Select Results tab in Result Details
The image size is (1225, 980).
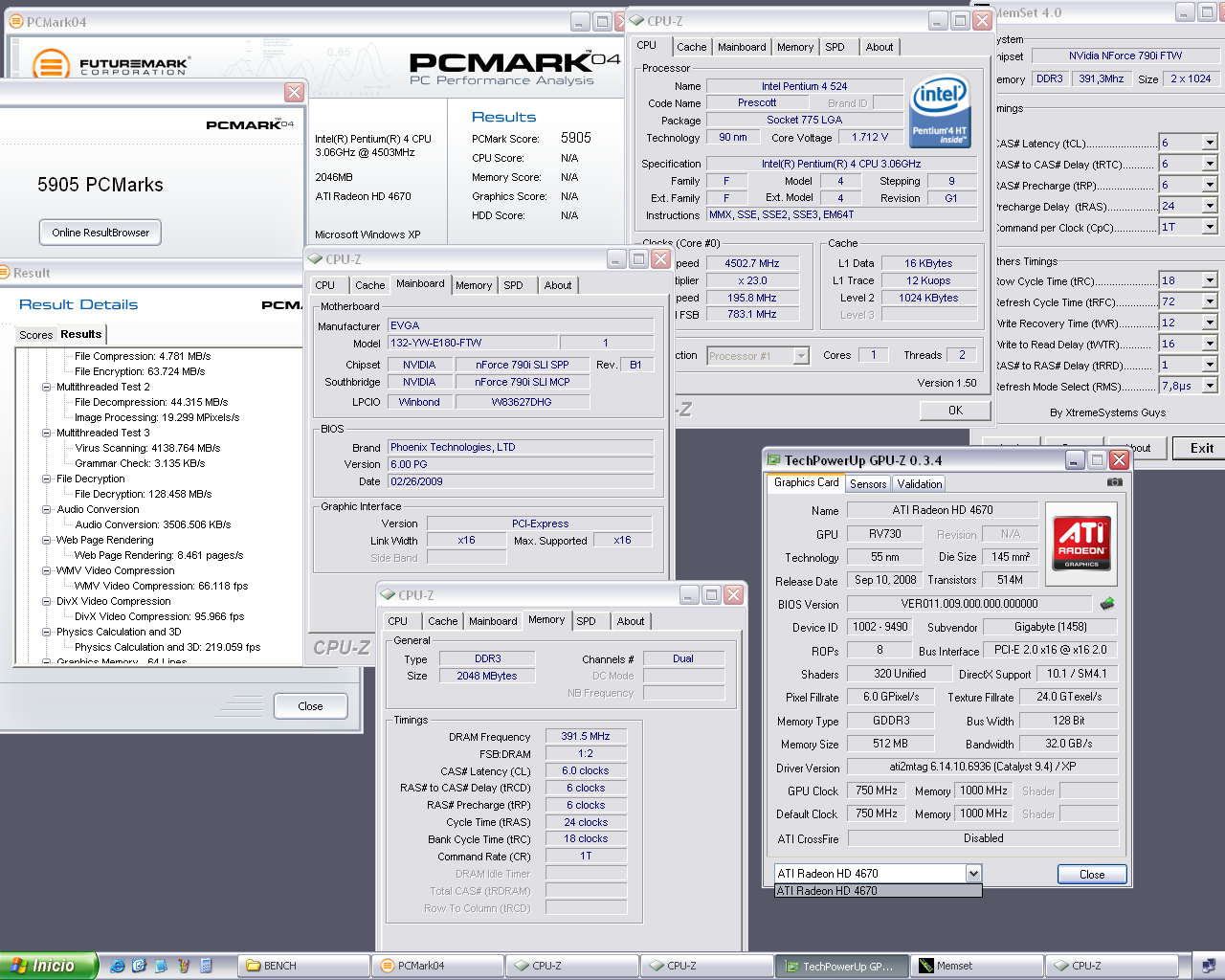click(80, 334)
